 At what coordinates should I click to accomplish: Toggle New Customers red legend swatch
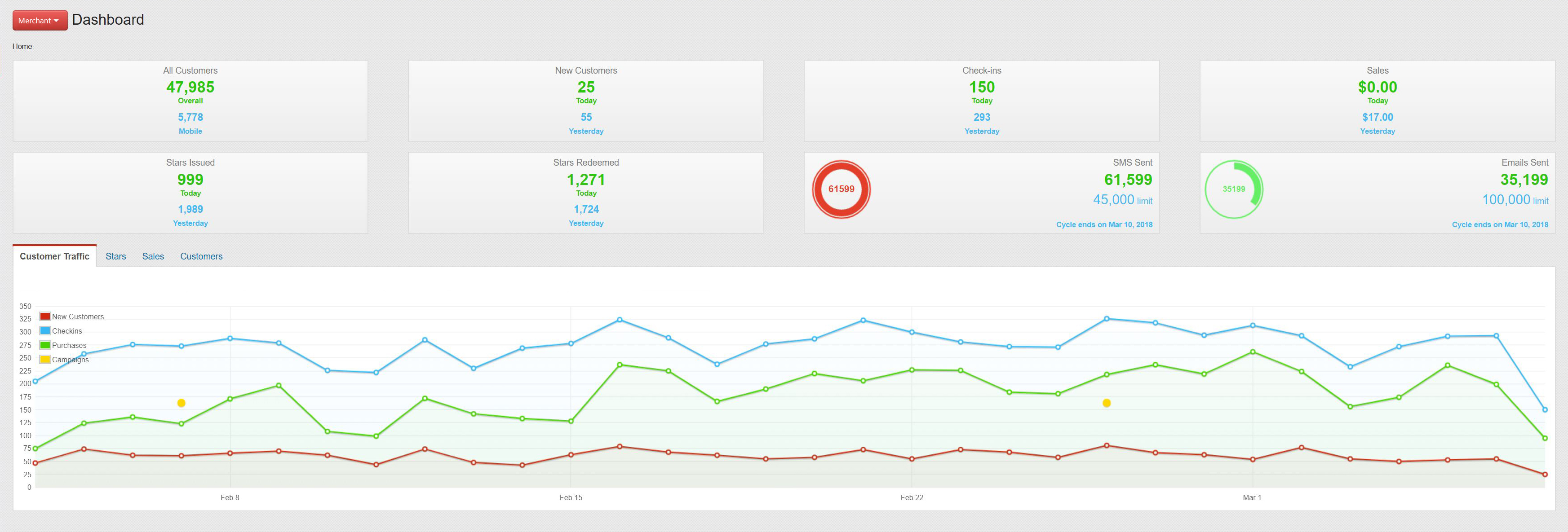(x=45, y=316)
